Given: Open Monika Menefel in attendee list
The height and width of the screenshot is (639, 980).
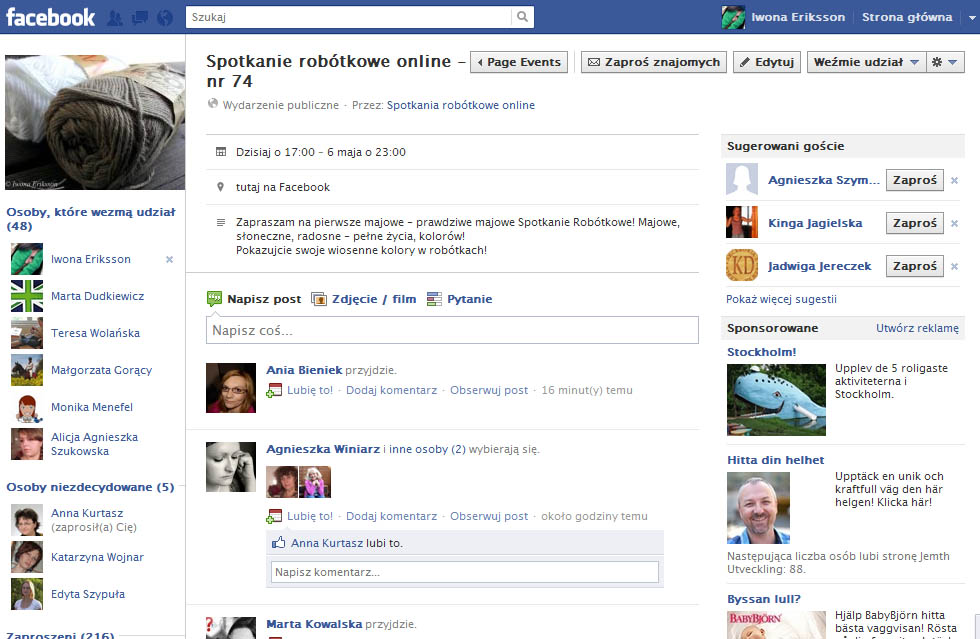Looking at the screenshot, I should tap(92, 407).
